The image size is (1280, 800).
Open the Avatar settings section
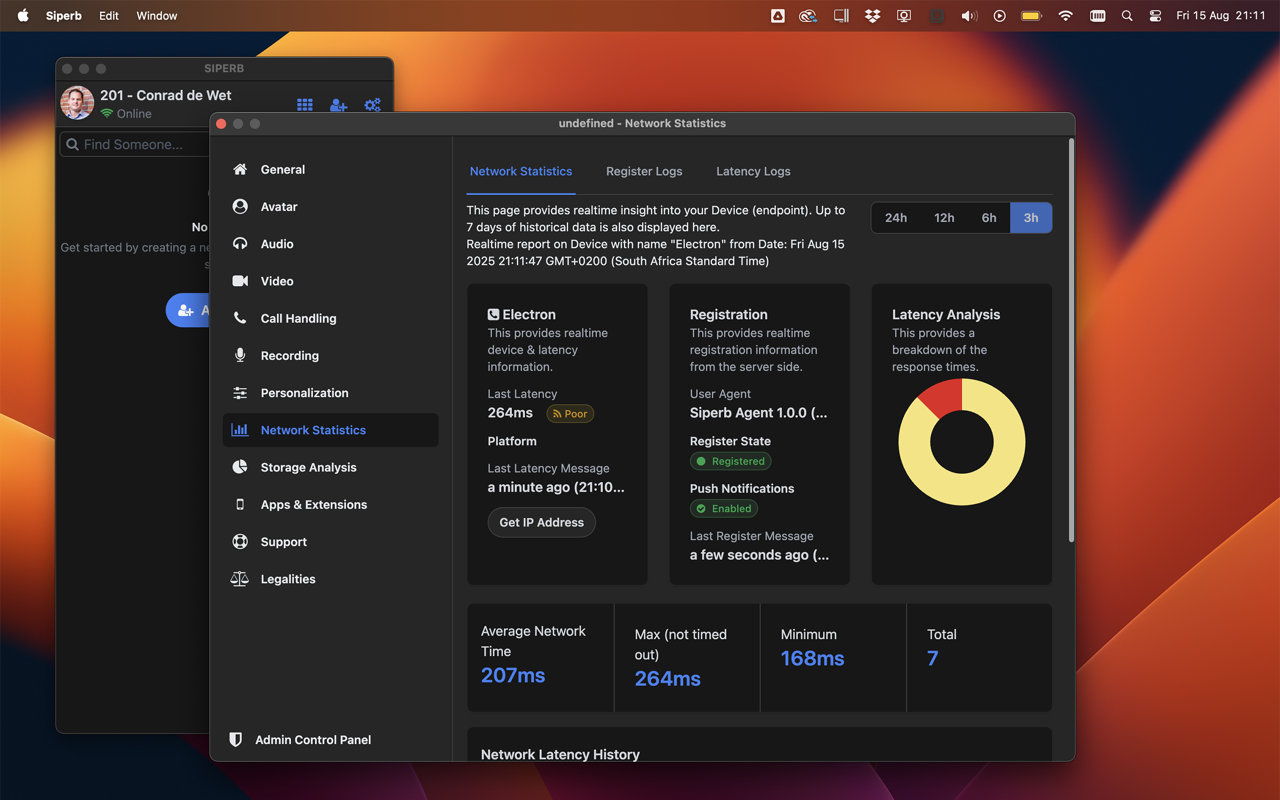(x=279, y=207)
